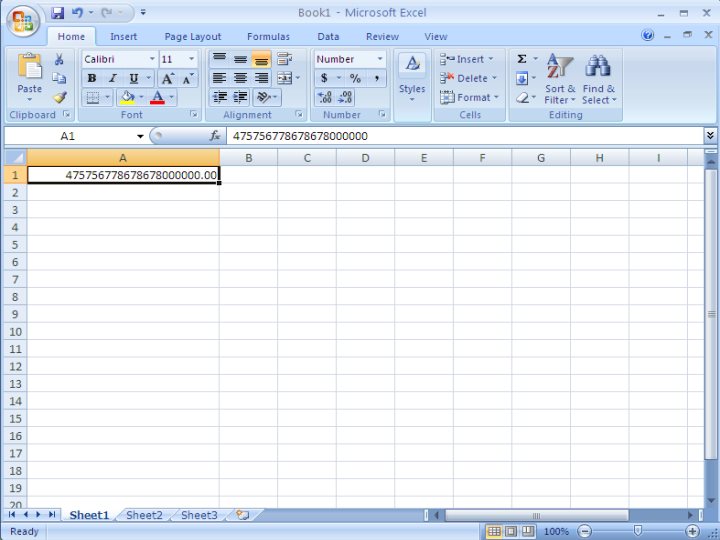Open the Fill down-arrow icon

pyautogui.click(x=522, y=79)
